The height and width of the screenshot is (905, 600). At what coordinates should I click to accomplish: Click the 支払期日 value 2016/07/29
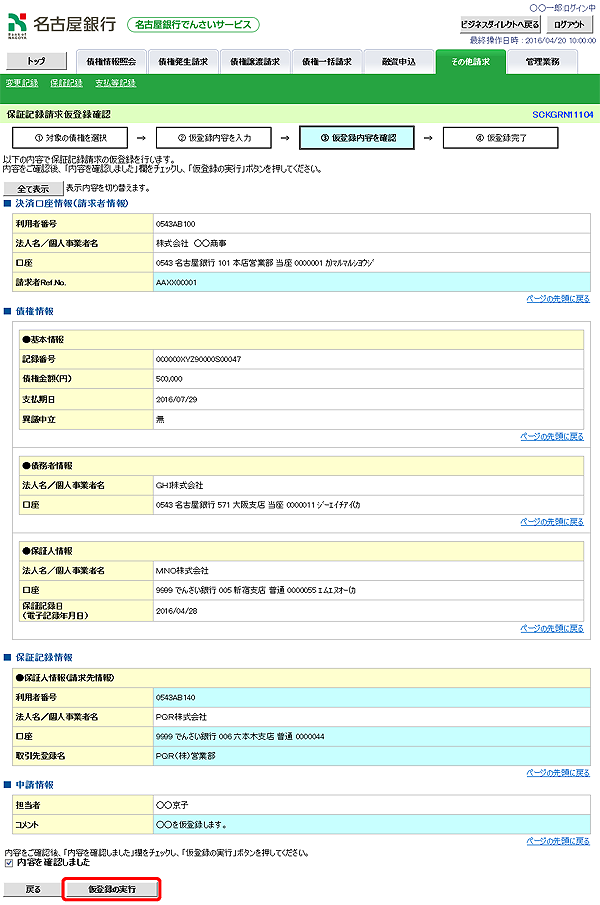[x=177, y=399]
